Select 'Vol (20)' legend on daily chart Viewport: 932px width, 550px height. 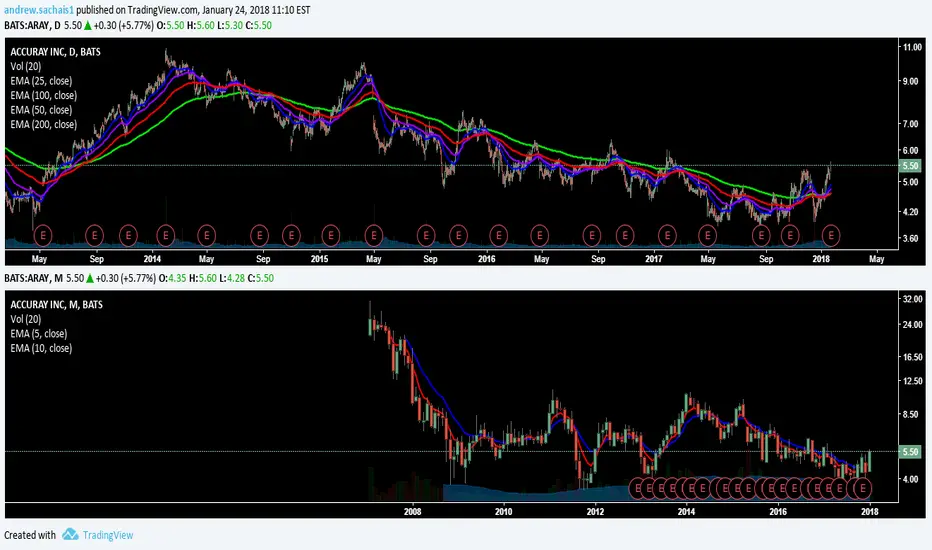point(26,67)
